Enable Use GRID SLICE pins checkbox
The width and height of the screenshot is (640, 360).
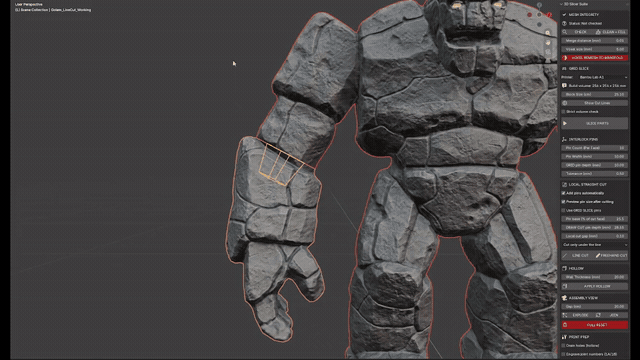[564, 210]
